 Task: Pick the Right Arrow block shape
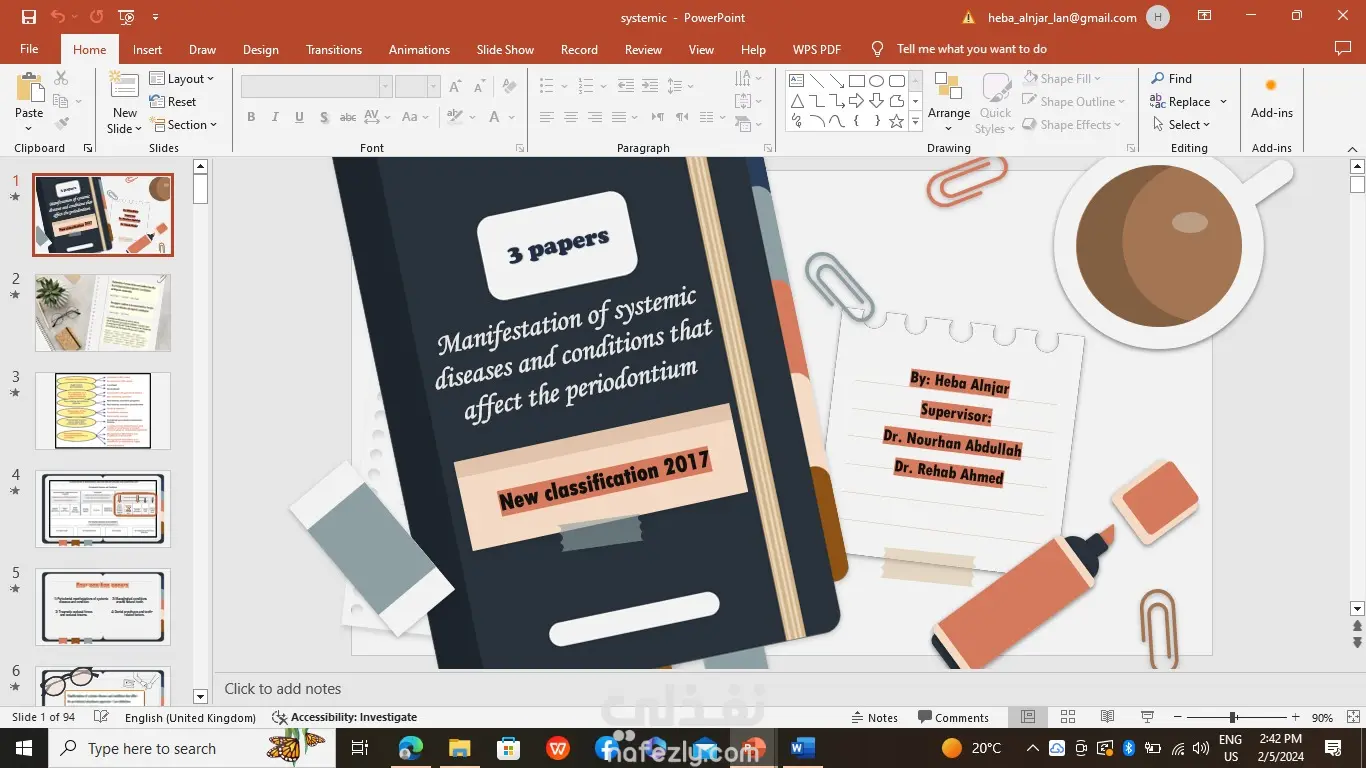[x=857, y=101]
